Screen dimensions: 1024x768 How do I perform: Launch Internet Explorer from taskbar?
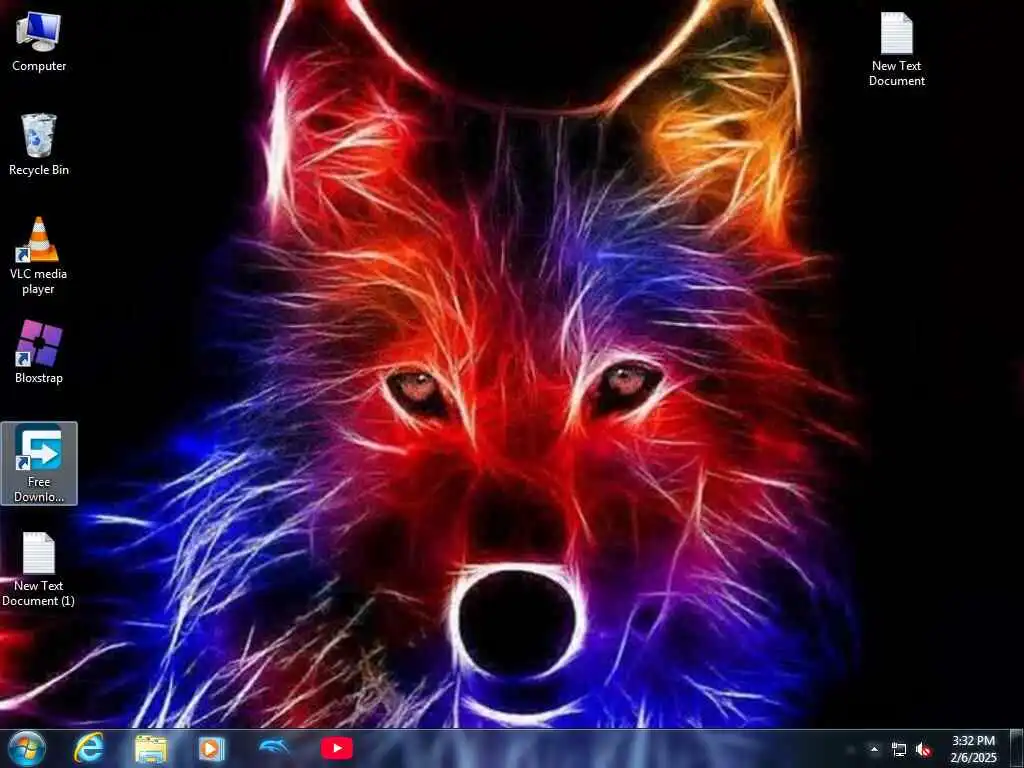tap(89, 748)
